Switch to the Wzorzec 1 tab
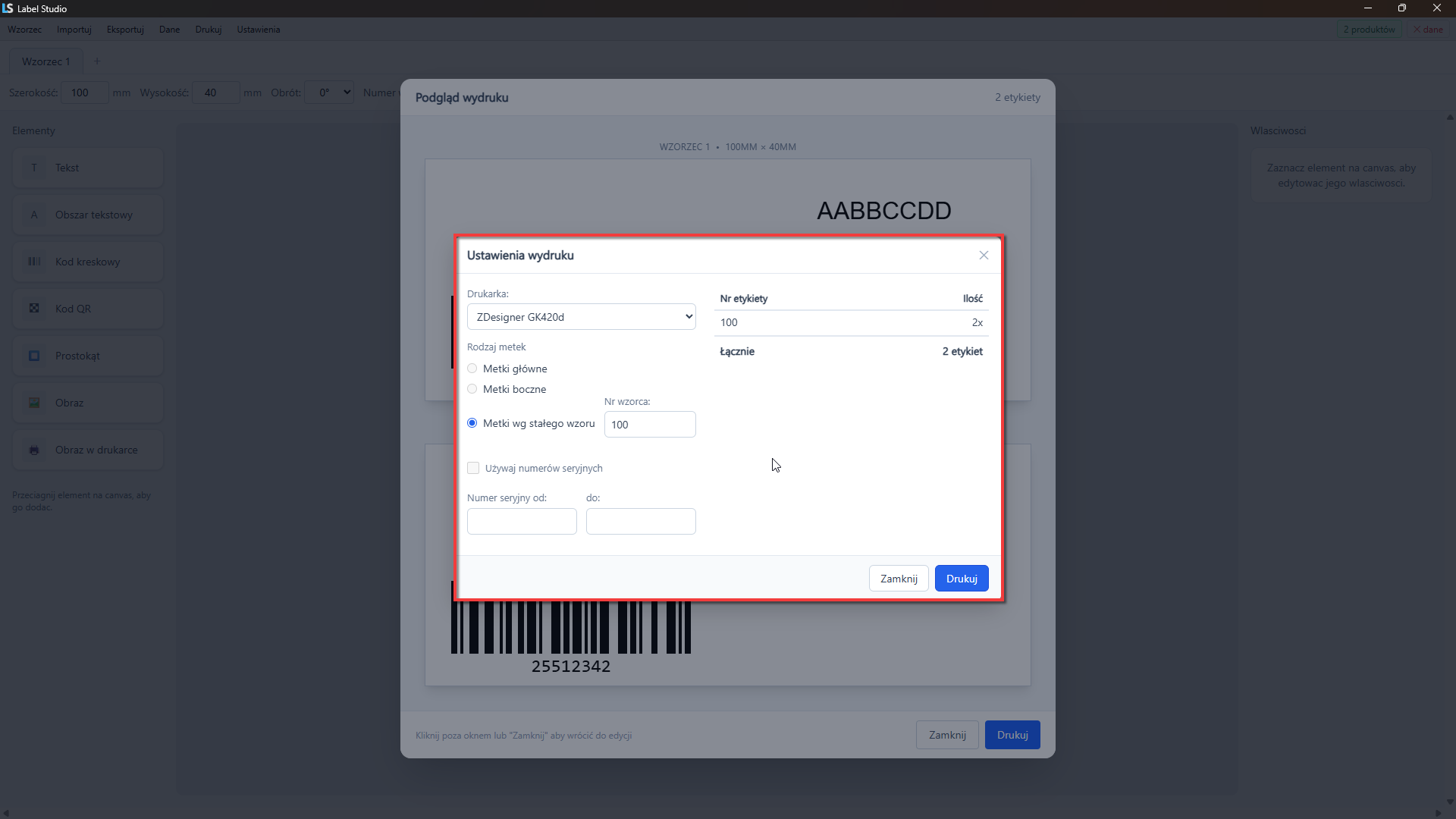 click(x=45, y=61)
